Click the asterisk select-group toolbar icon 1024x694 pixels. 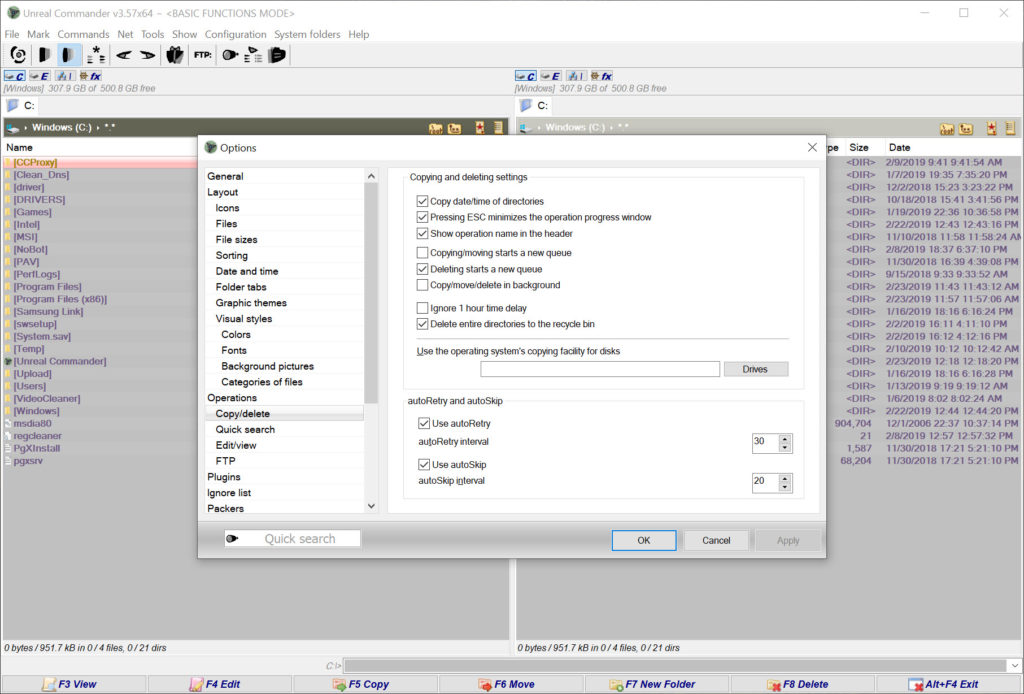point(96,55)
